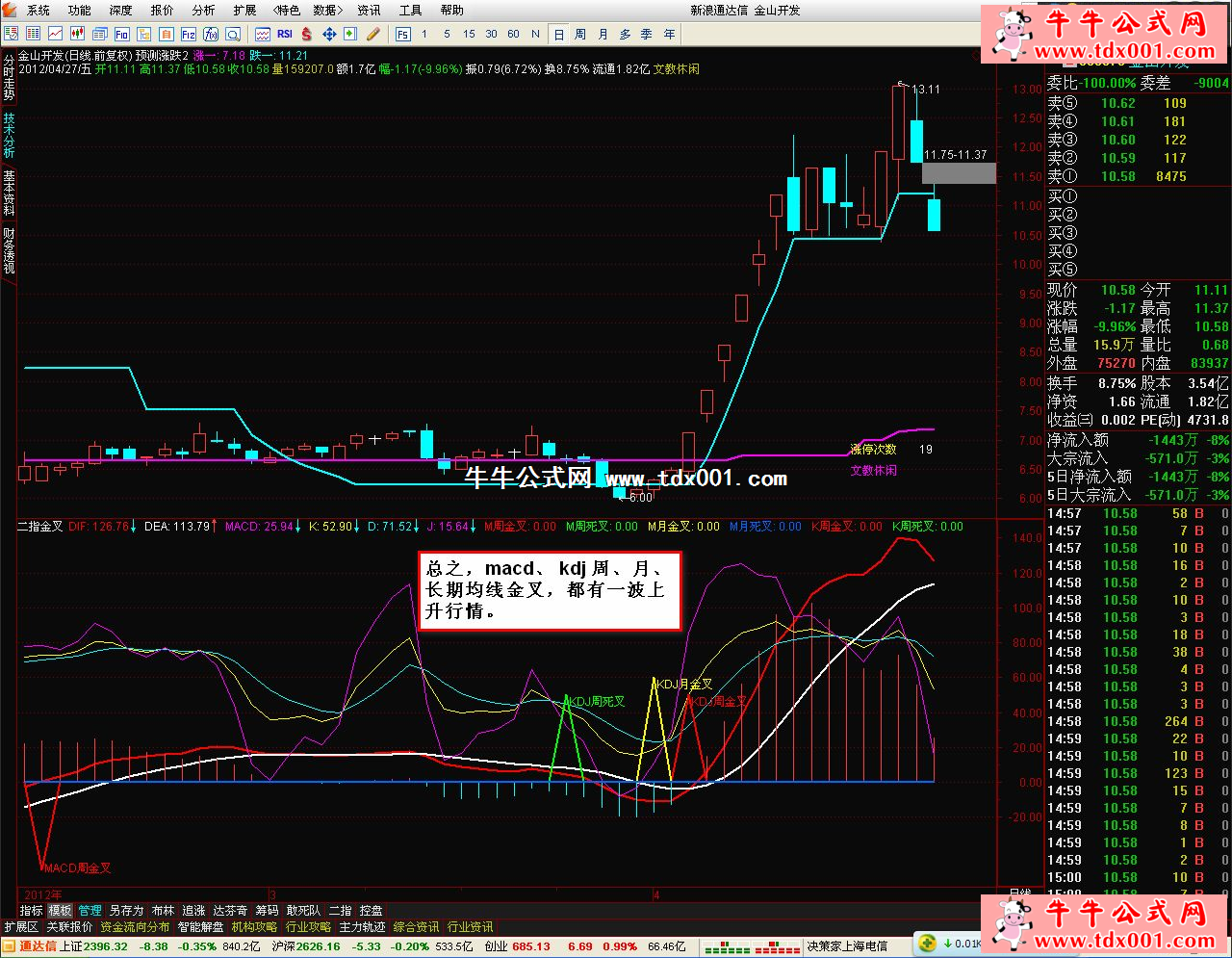The height and width of the screenshot is (958, 1232).
Task: Expand the 特色 menu
Action: [287, 10]
